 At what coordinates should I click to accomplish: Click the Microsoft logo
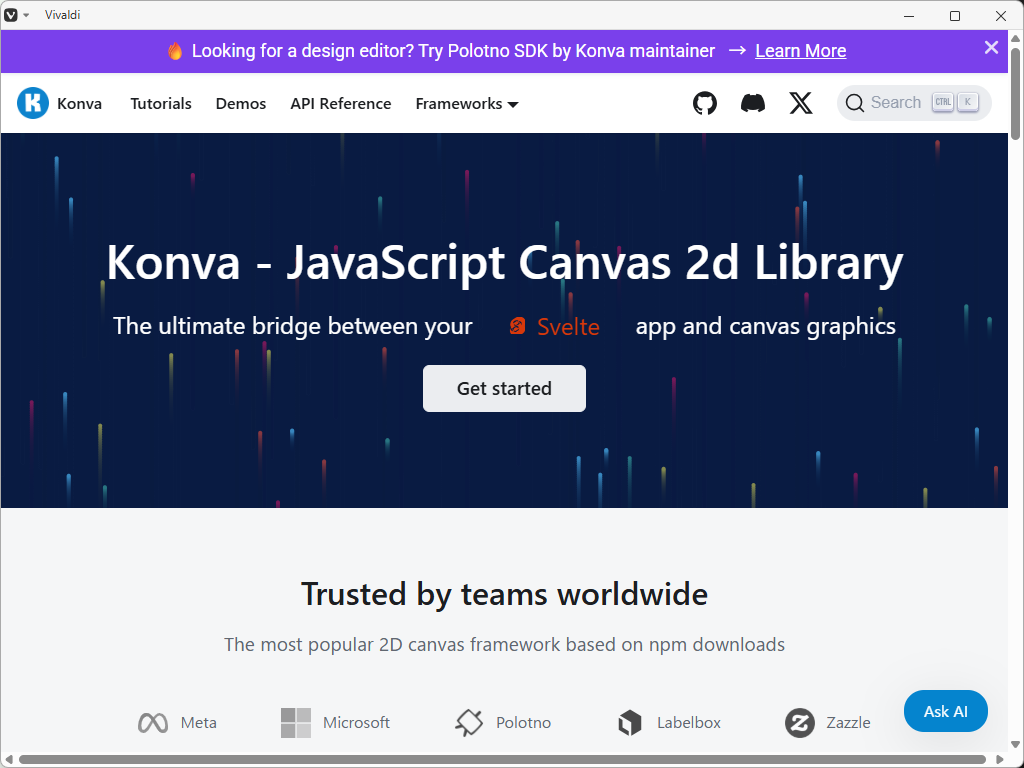click(x=296, y=723)
